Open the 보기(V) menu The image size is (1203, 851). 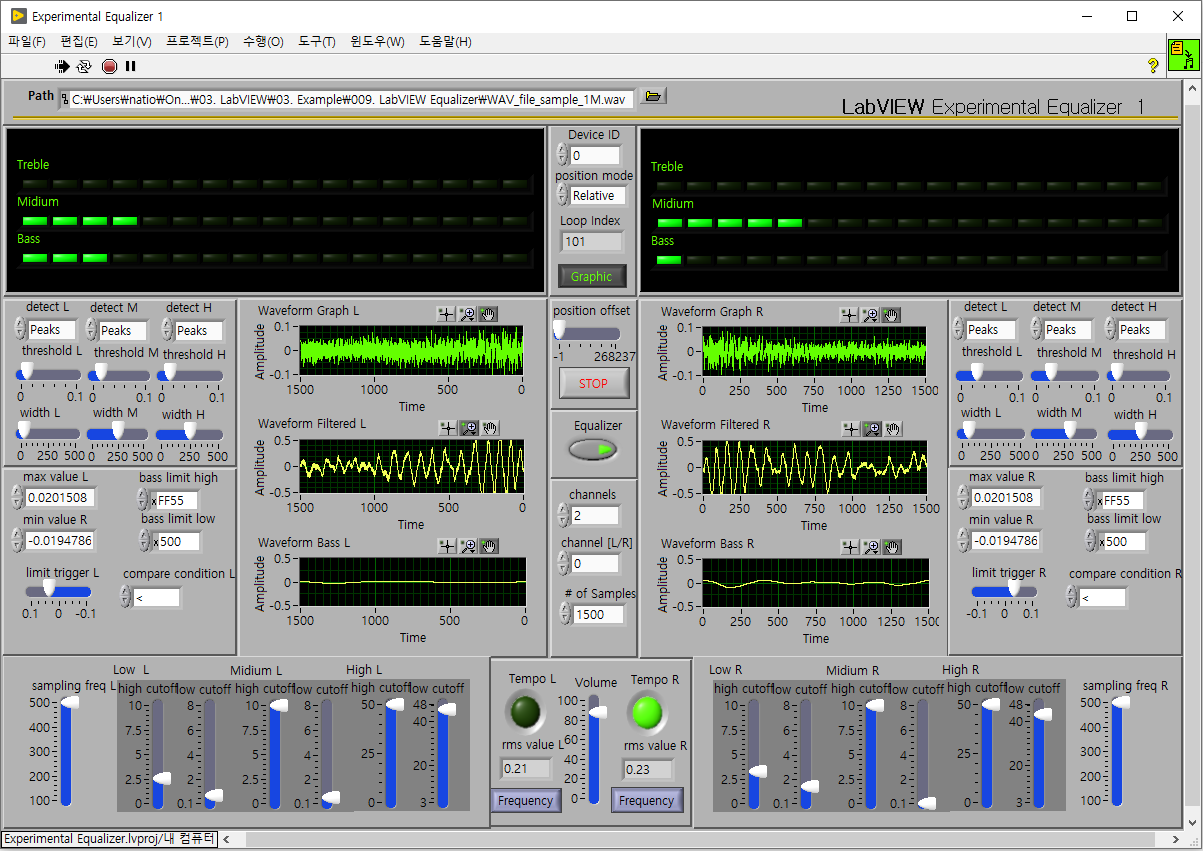(132, 41)
